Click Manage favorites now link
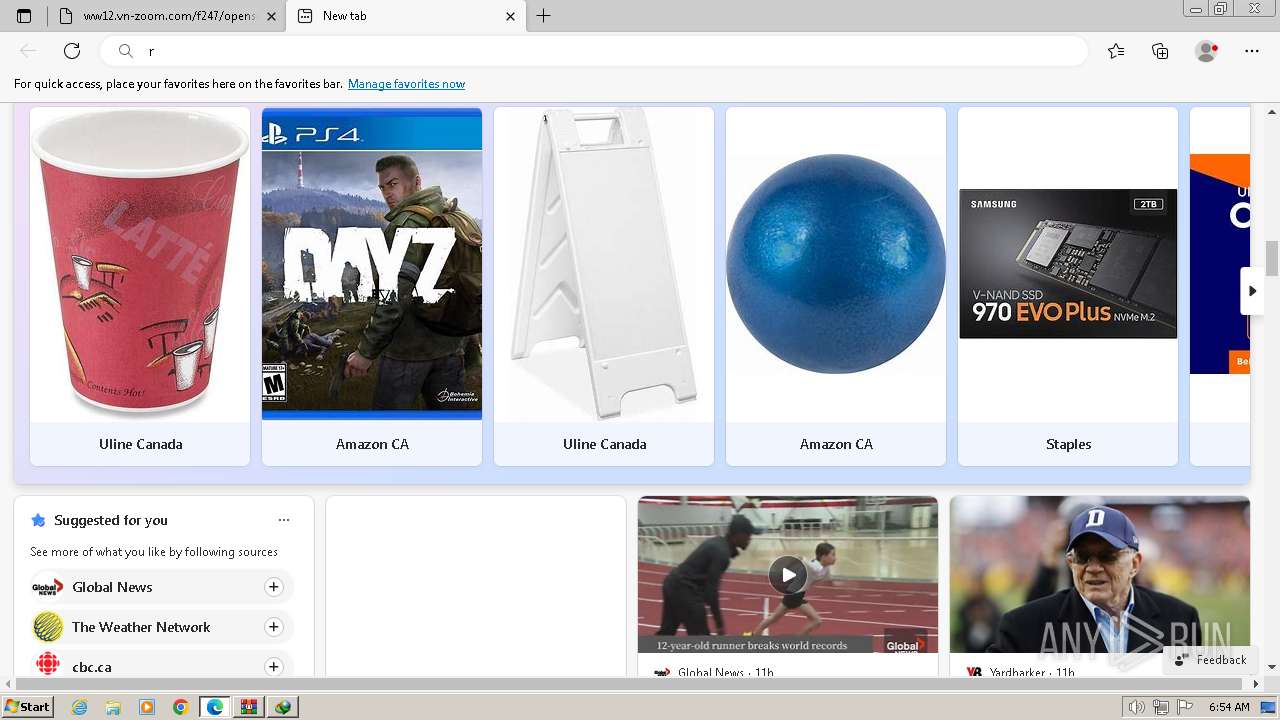 406,84
